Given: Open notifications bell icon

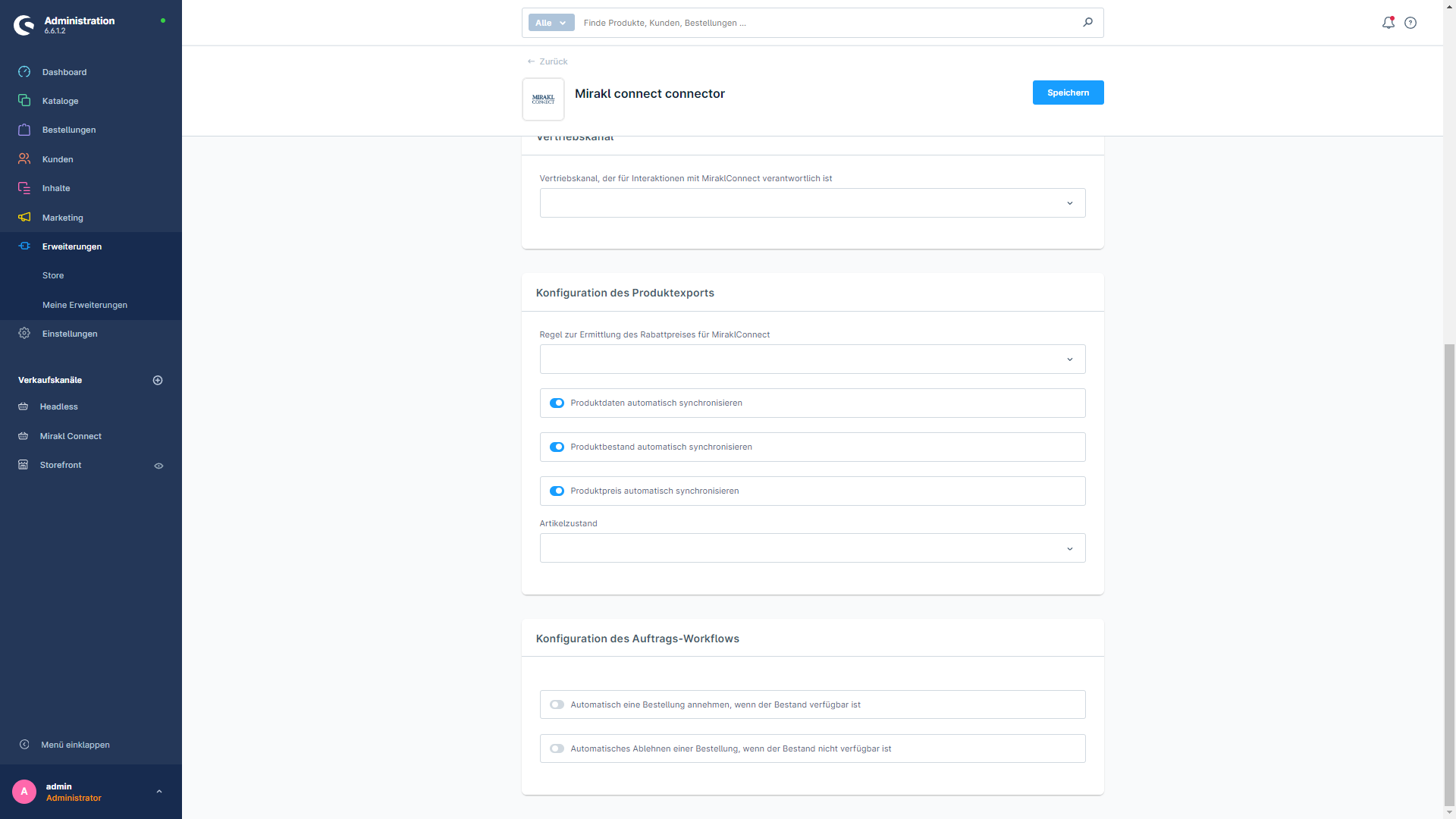Looking at the screenshot, I should 1389,23.
